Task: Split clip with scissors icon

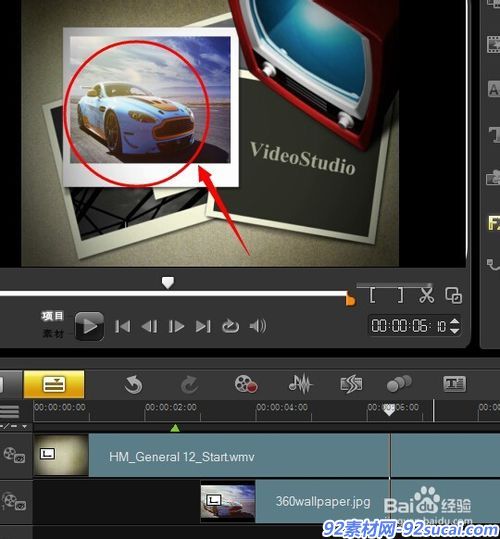Action: coord(426,295)
